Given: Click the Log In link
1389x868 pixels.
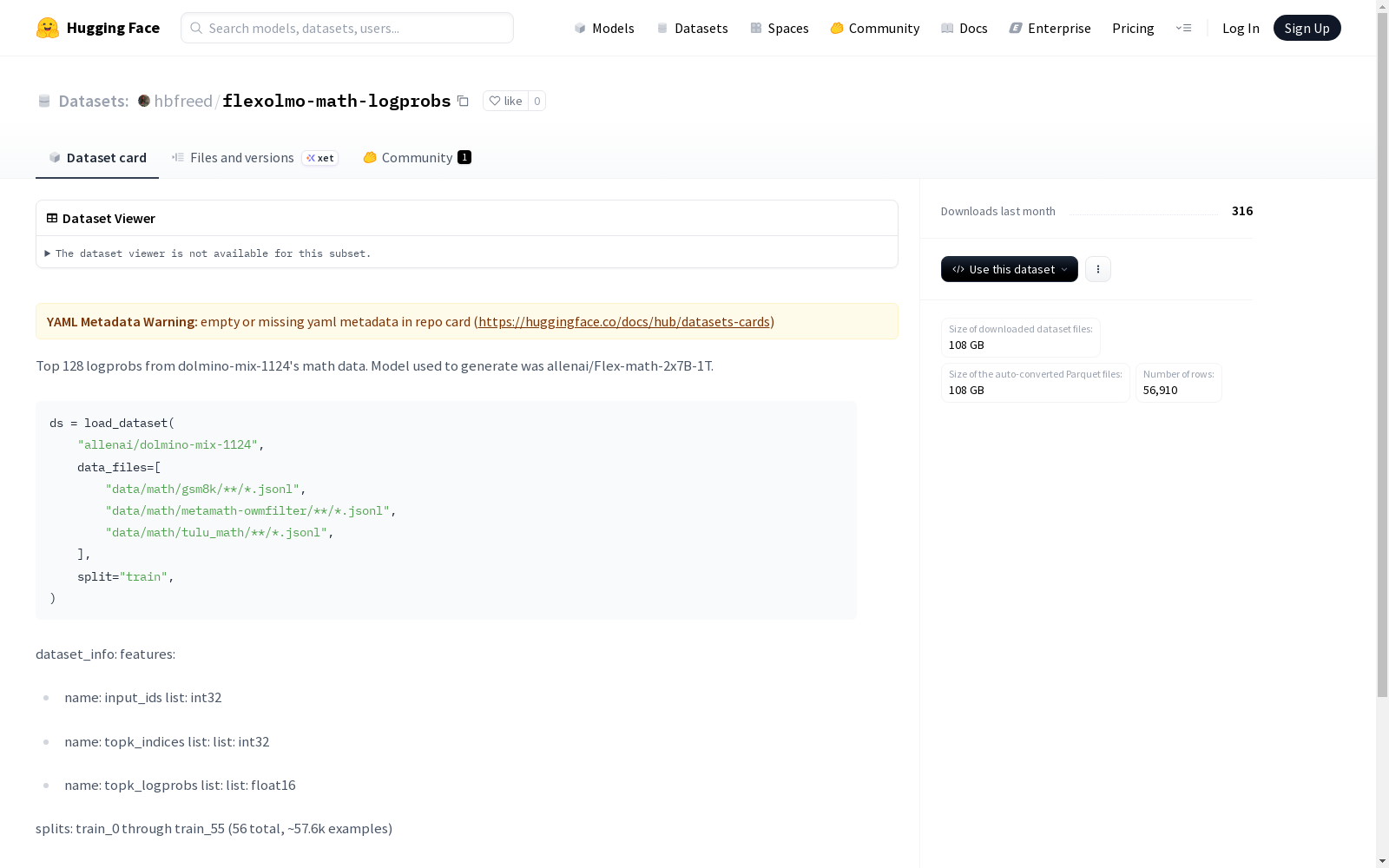Looking at the screenshot, I should point(1241,28).
